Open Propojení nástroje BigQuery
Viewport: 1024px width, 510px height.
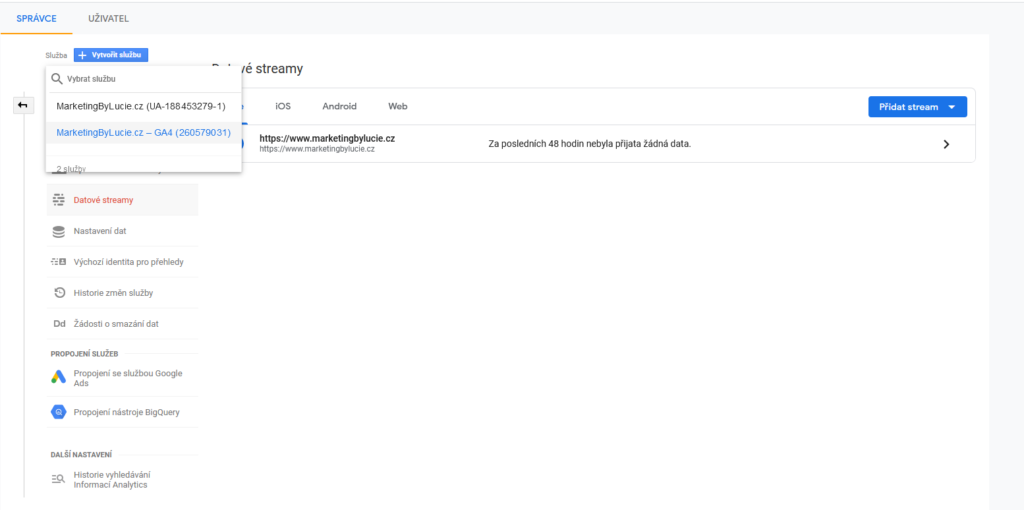pos(122,412)
